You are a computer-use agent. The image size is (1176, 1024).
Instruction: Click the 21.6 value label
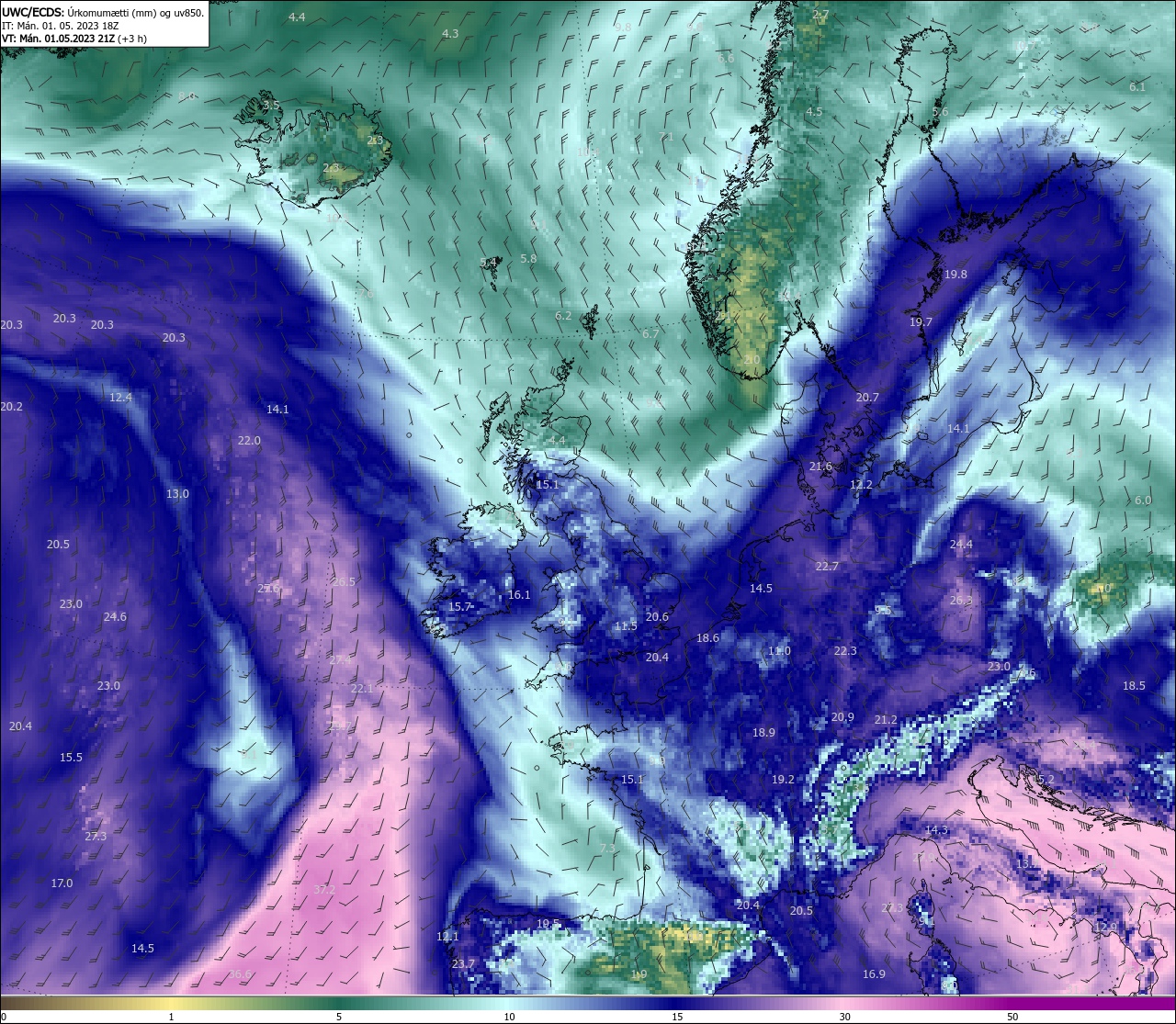coord(820,466)
